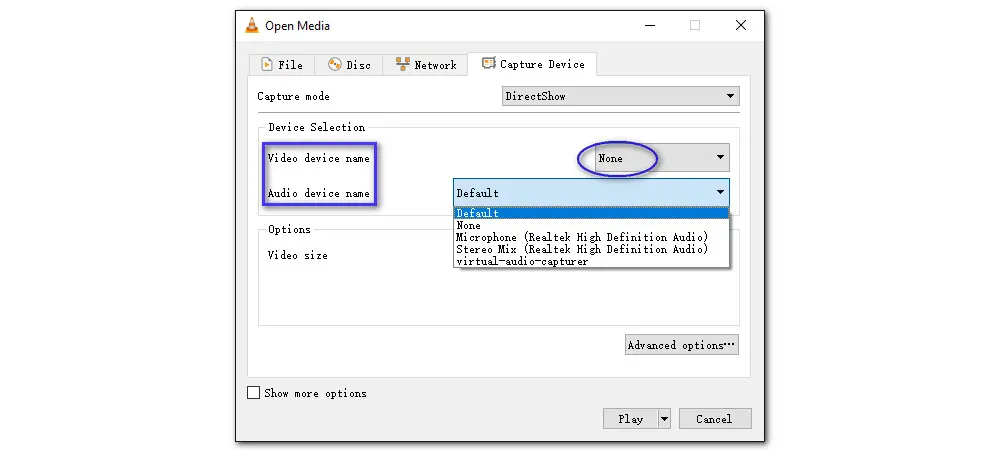Choose None in audio device list
The height and width of the screenshot is (450, 1000).
pyautogui.click(x=591, y=225)
